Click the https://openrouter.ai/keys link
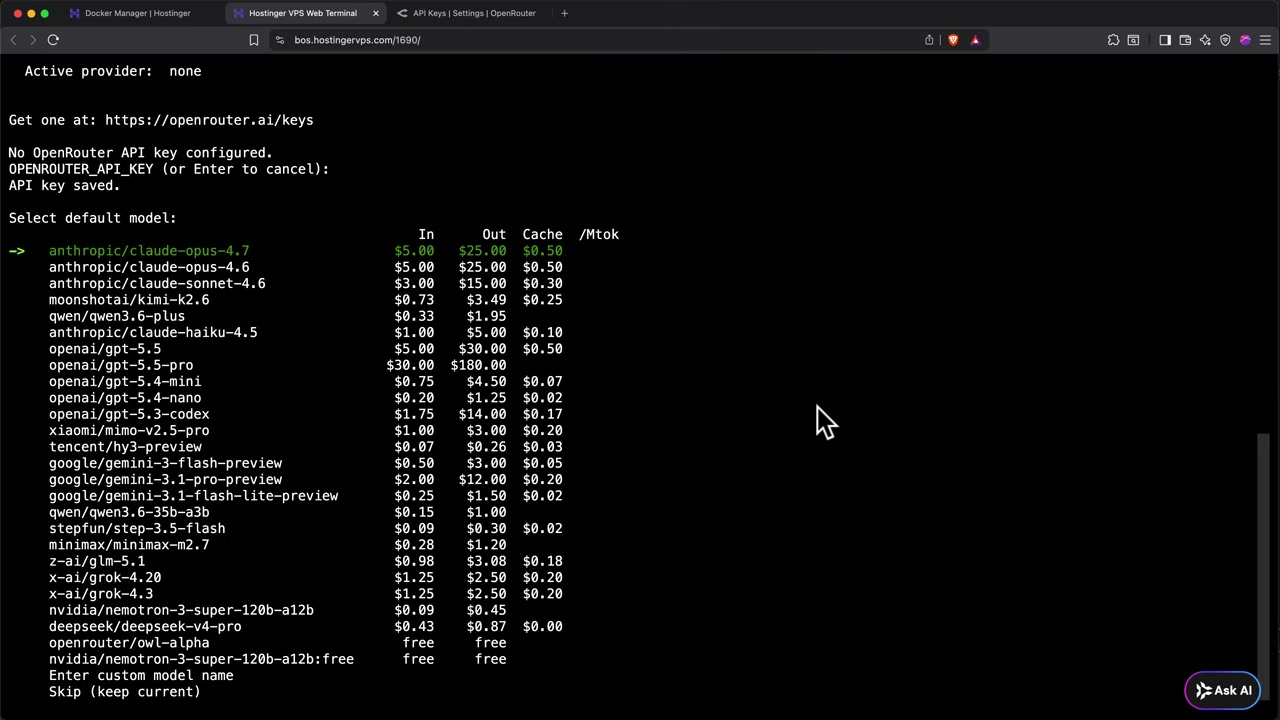Image resolution: width=1280 pixels, height=720 pixels. [209, 120]
